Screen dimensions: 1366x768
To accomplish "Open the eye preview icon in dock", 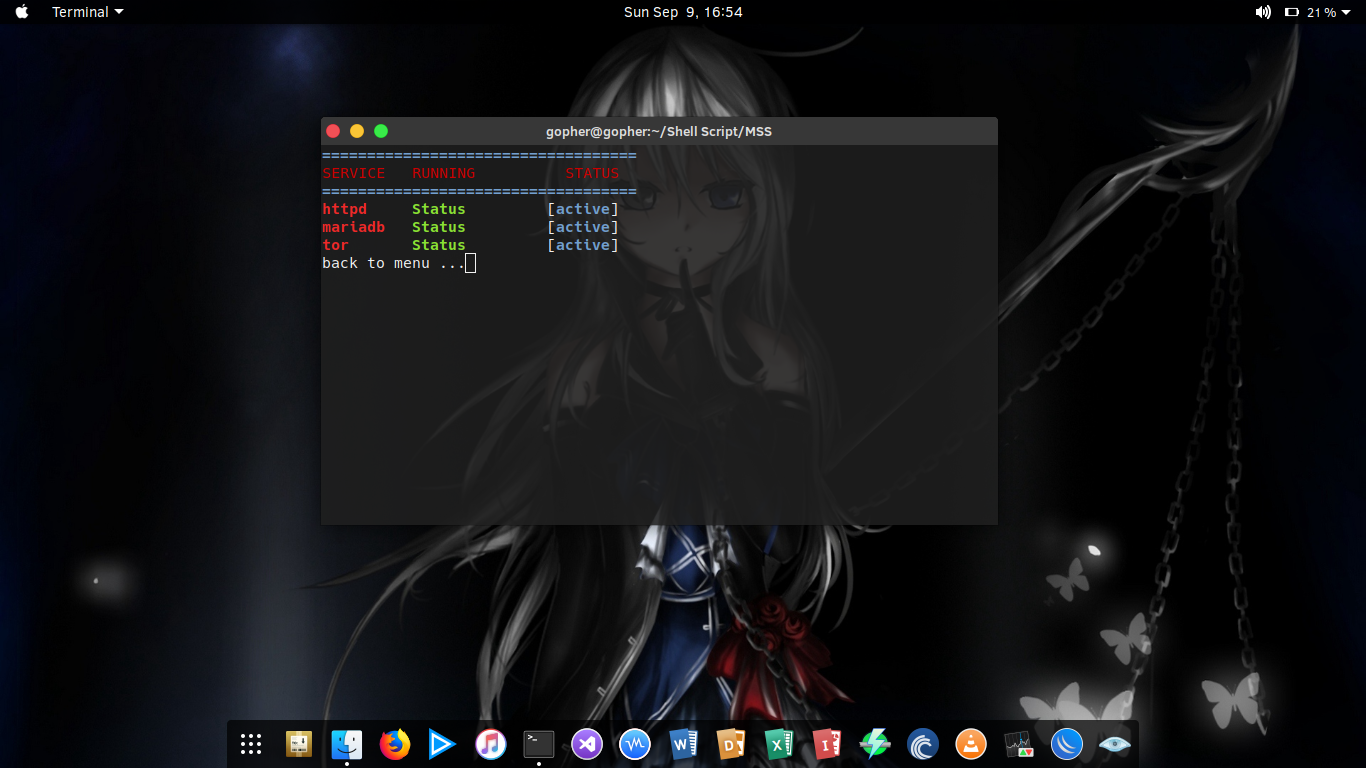I will 1115,744.
